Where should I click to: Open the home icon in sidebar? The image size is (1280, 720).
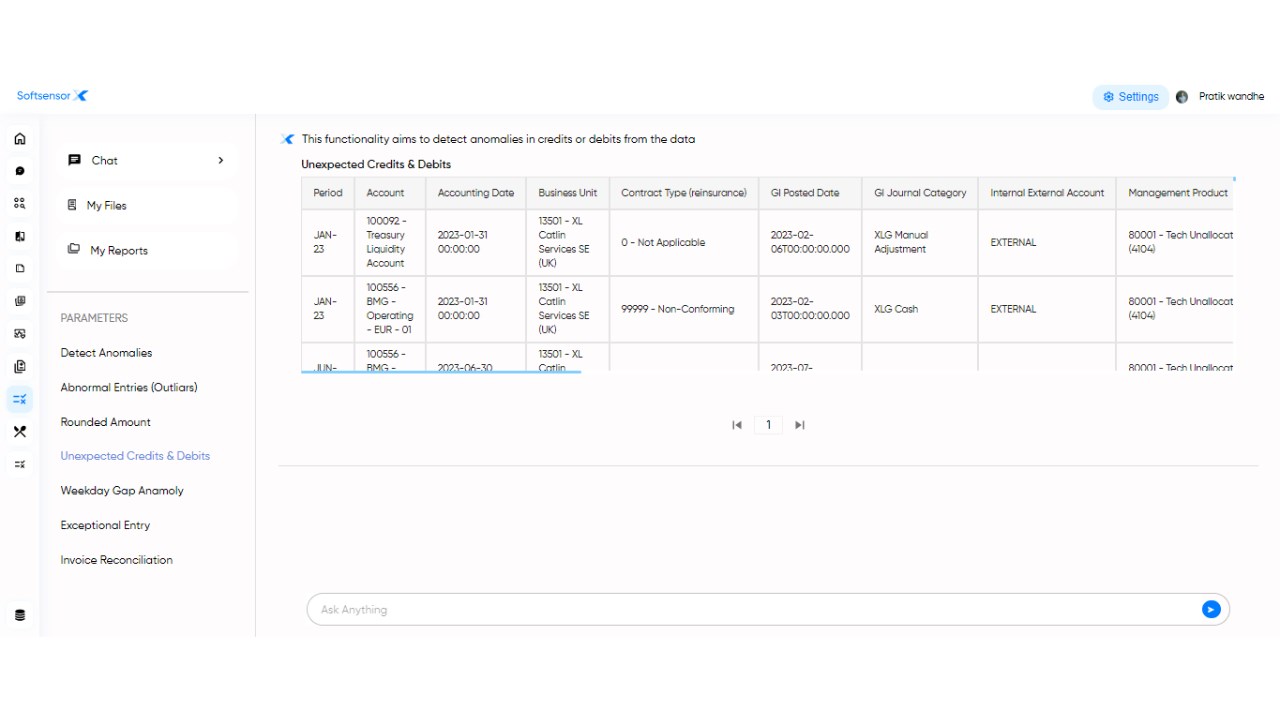click(x=19, y=139)
